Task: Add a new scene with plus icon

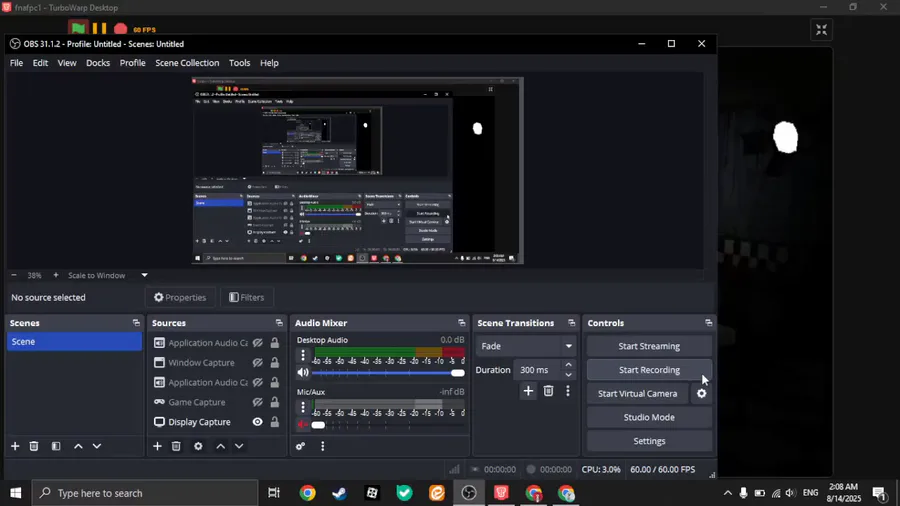Action: click(15, 446)
